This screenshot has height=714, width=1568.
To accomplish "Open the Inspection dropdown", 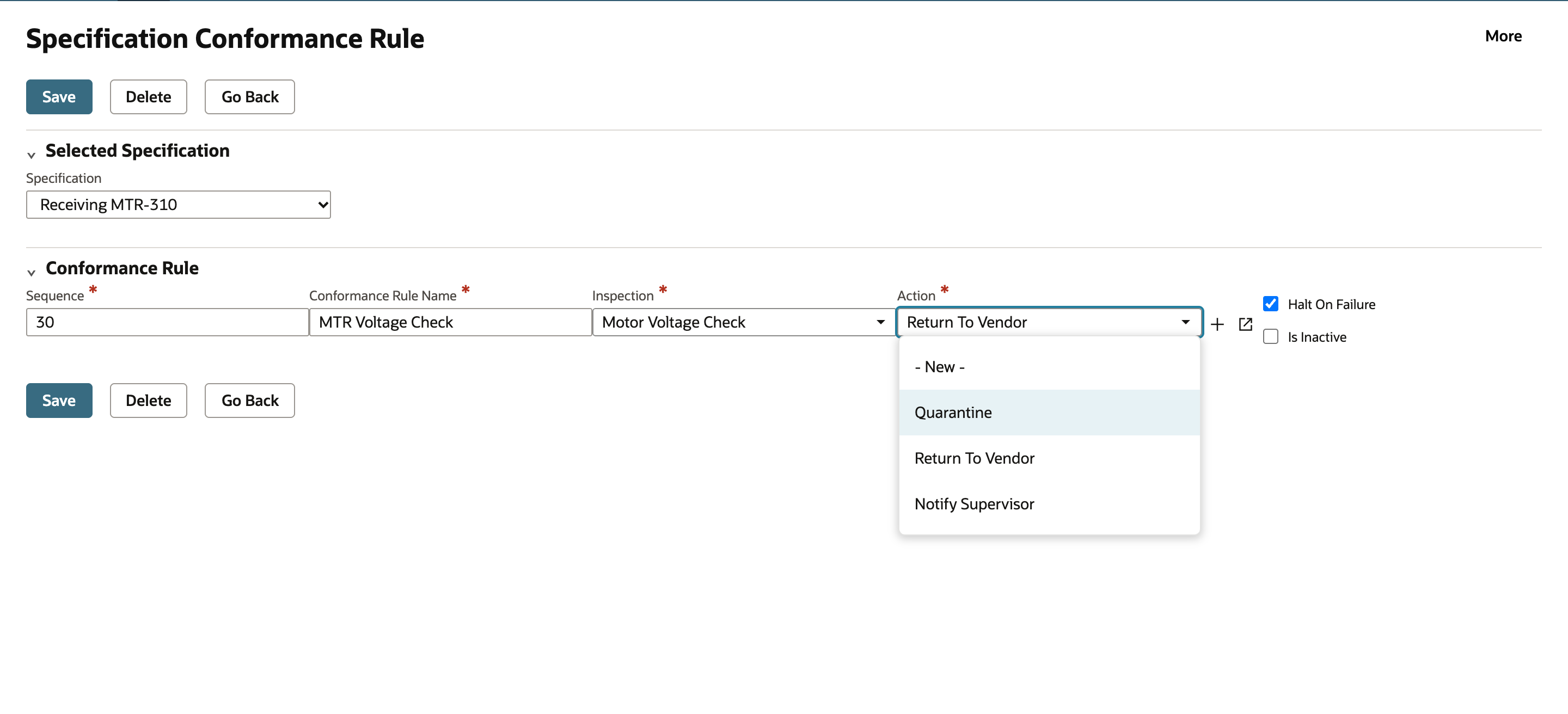I will 744,322.
